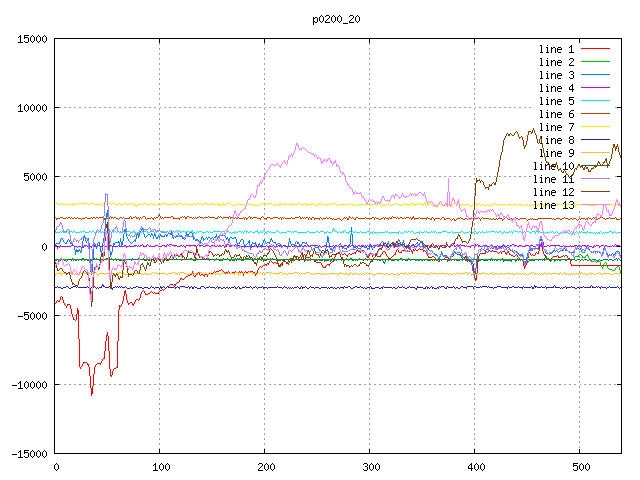Click the chart title p0200_20
Image resolution: width=640 pixels, height=480 pixels.
(338, 19)
